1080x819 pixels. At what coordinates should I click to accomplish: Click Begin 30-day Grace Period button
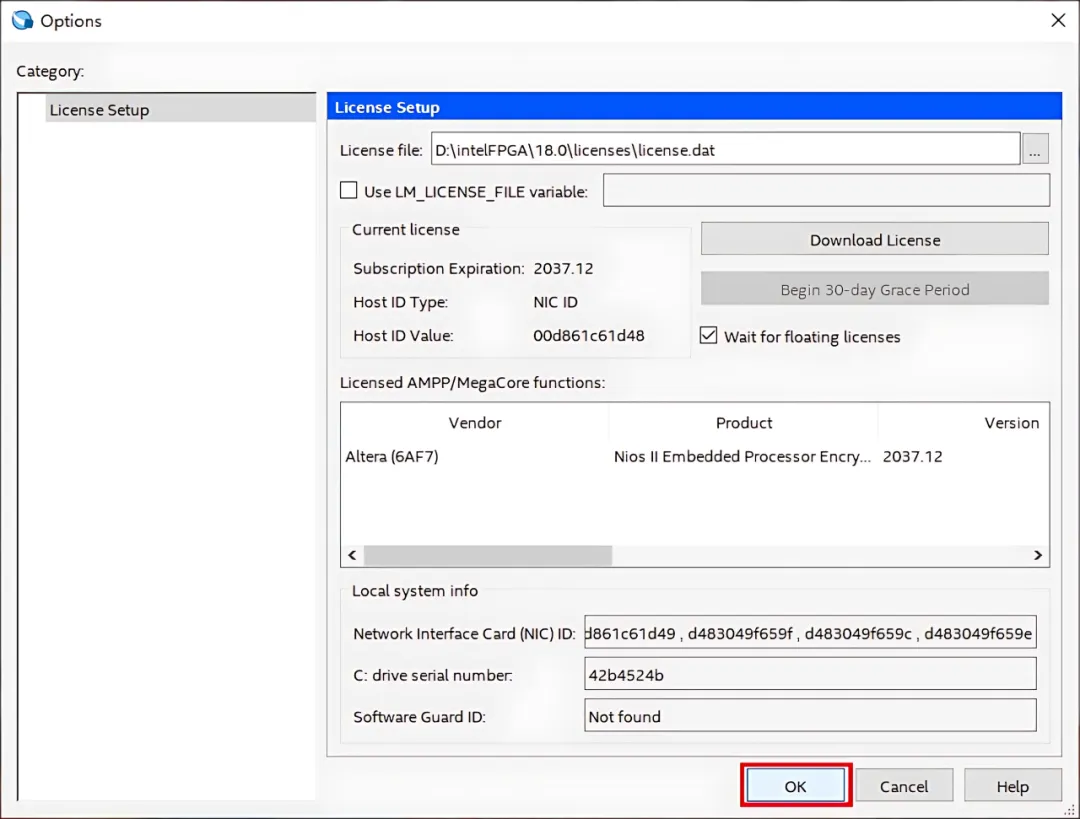(x=875, y=289)
